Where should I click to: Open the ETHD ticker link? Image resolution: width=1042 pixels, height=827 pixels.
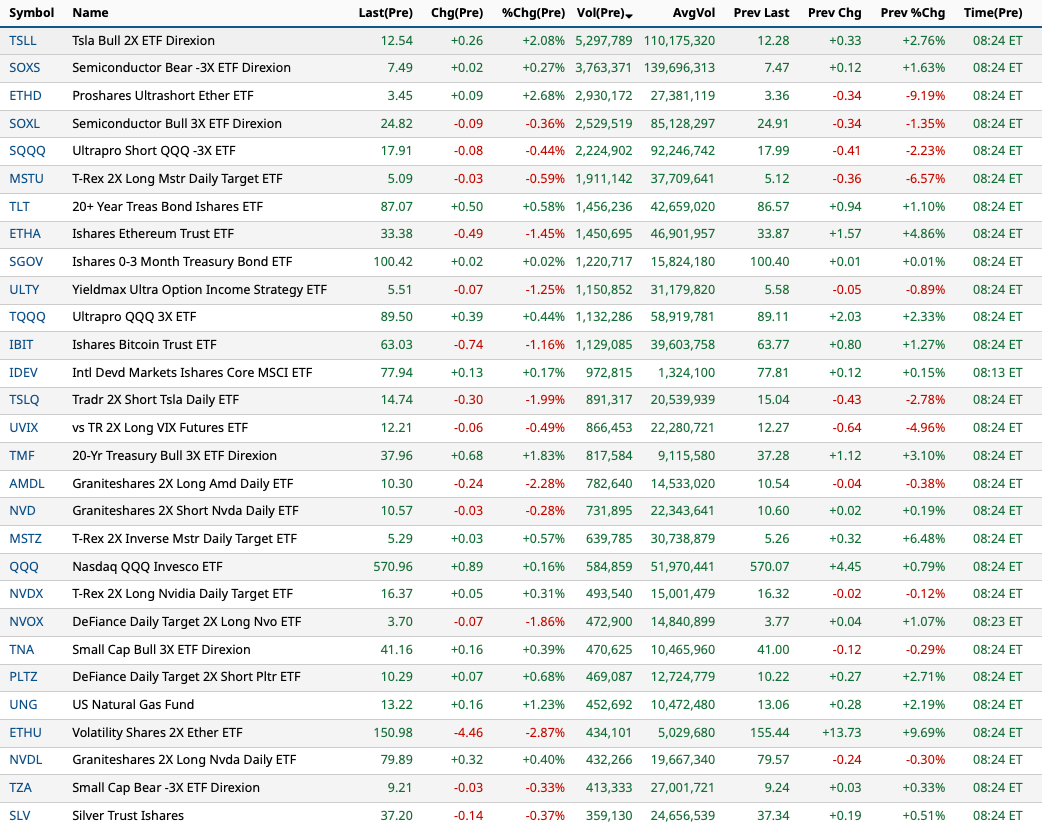tap(25, 96)
